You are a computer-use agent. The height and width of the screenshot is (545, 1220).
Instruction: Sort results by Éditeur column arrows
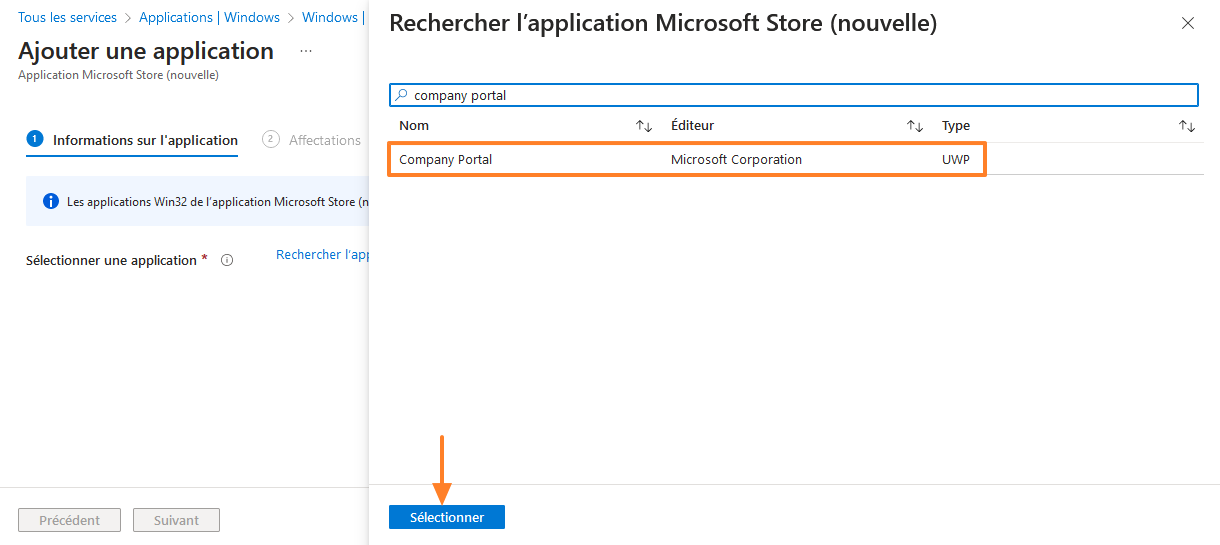(x=914, y=126)
